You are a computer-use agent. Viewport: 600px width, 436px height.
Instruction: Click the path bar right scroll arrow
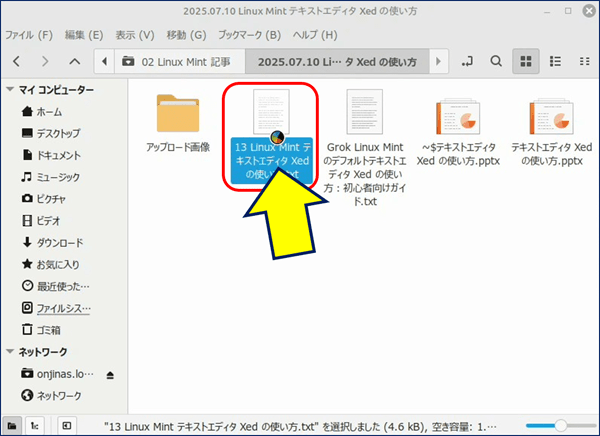[439, 61]
